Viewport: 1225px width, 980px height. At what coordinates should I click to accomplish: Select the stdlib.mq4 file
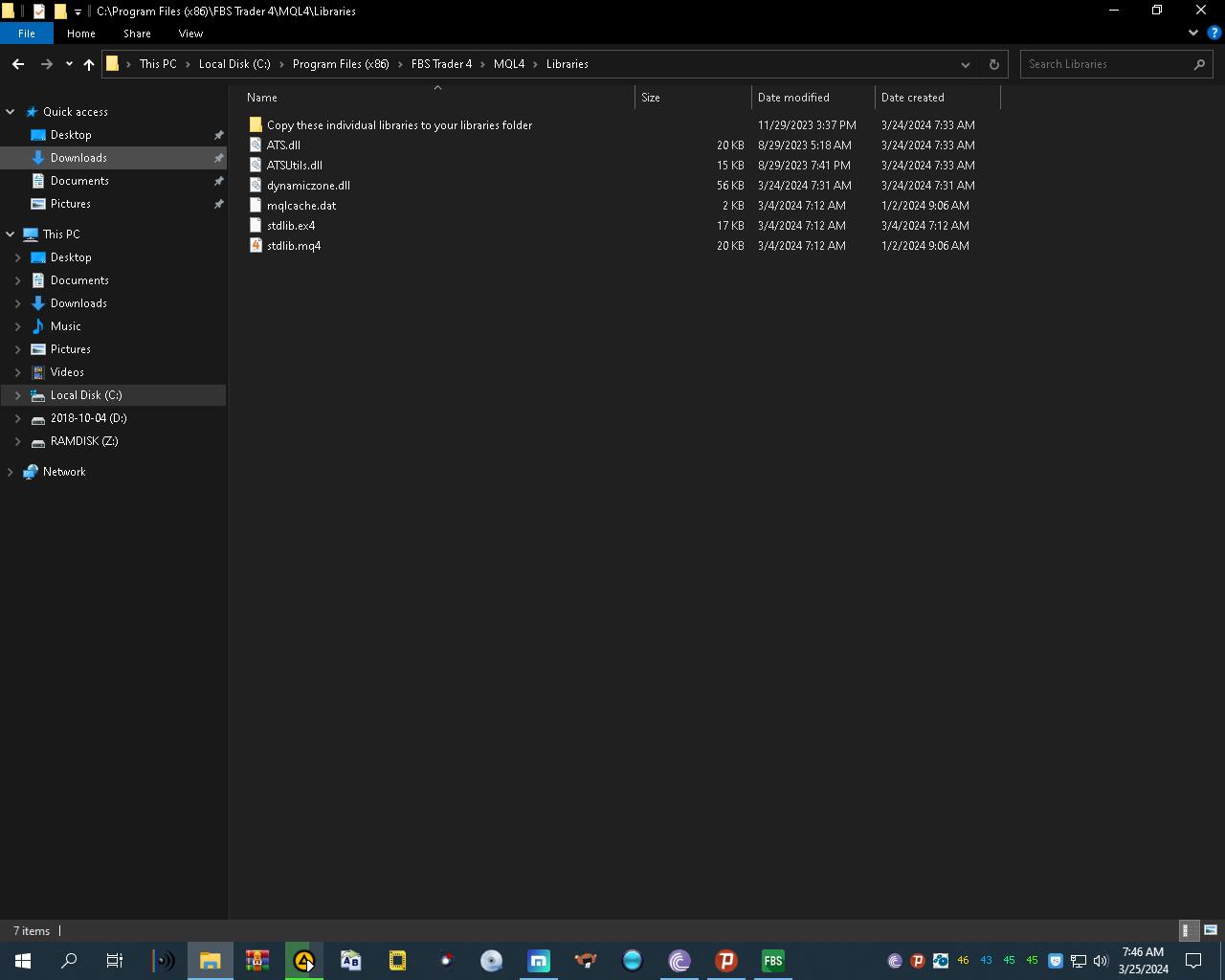click(294, 246)
